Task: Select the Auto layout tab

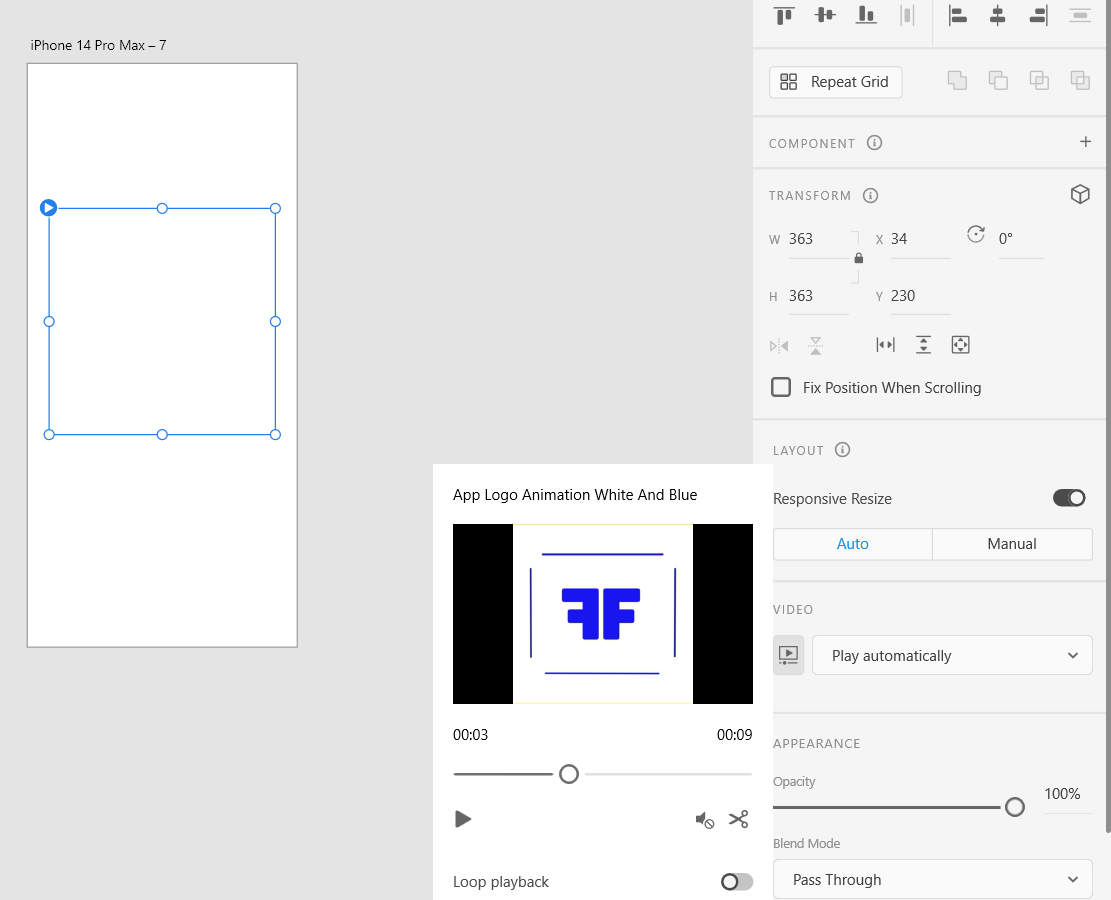Action: point(852,544)
